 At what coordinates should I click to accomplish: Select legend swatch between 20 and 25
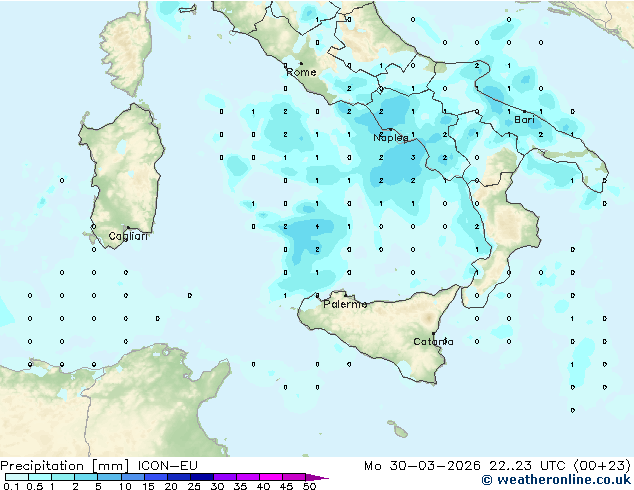click(178, 477)
